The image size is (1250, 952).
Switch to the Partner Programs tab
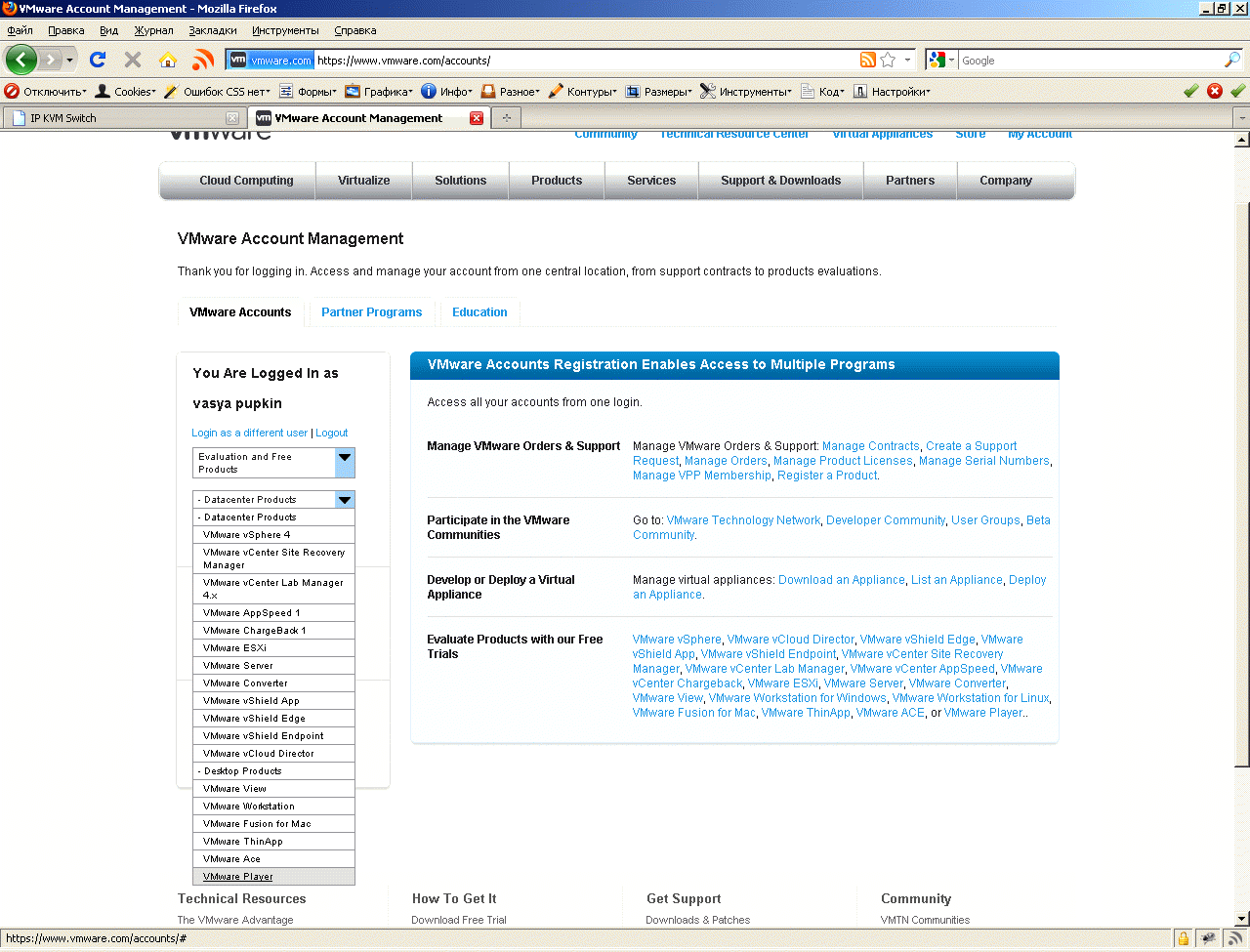(372, 312)
